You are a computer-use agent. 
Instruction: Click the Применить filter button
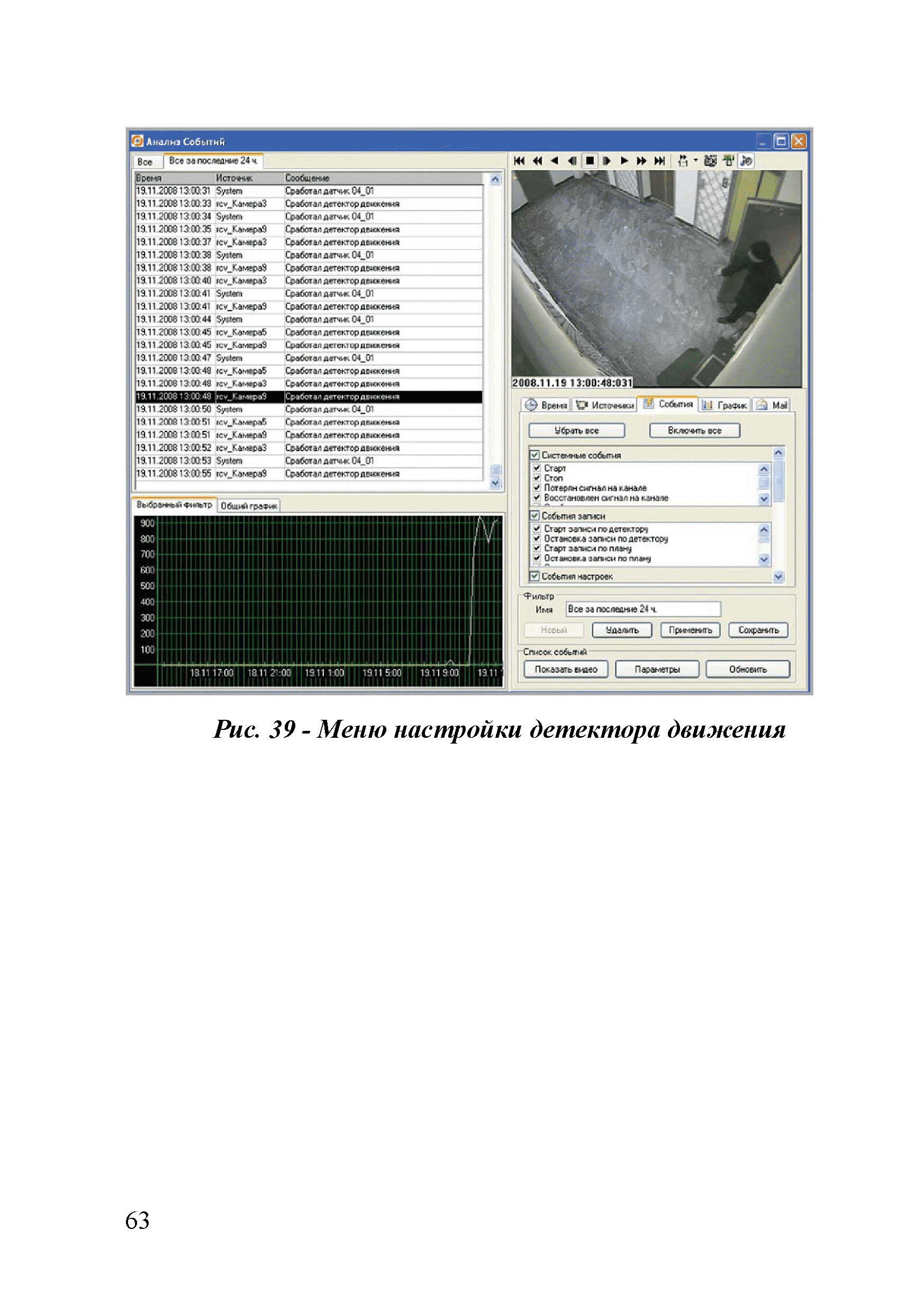click(x=690, y=630)
